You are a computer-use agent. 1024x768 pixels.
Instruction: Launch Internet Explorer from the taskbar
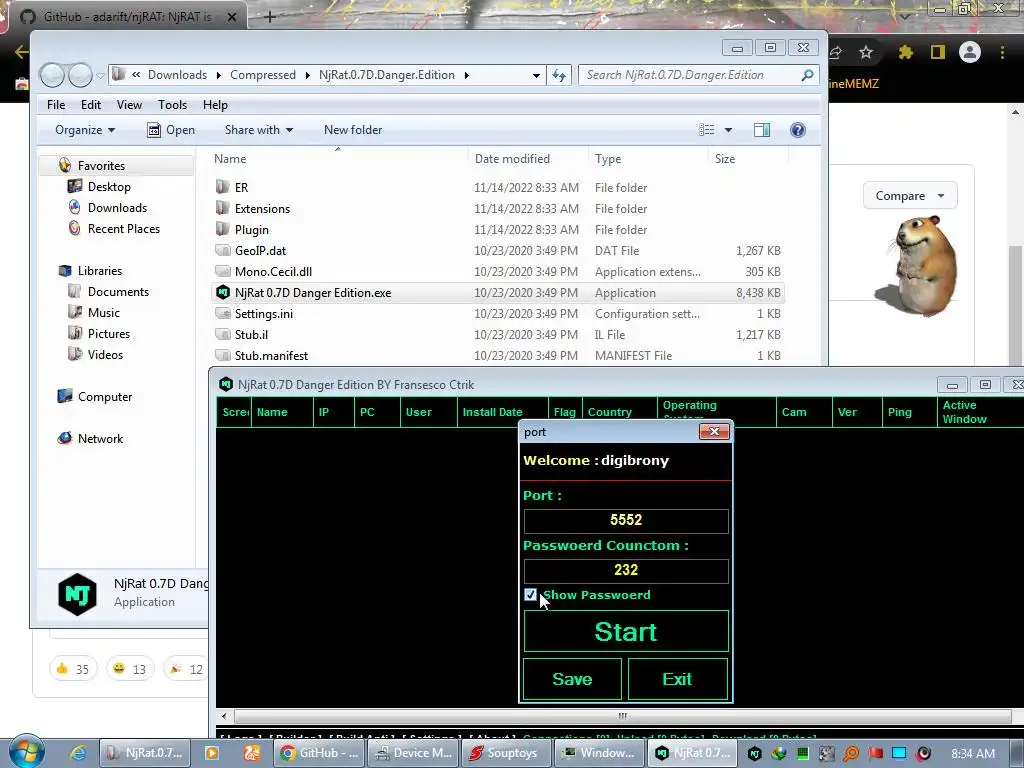[78, 753]
